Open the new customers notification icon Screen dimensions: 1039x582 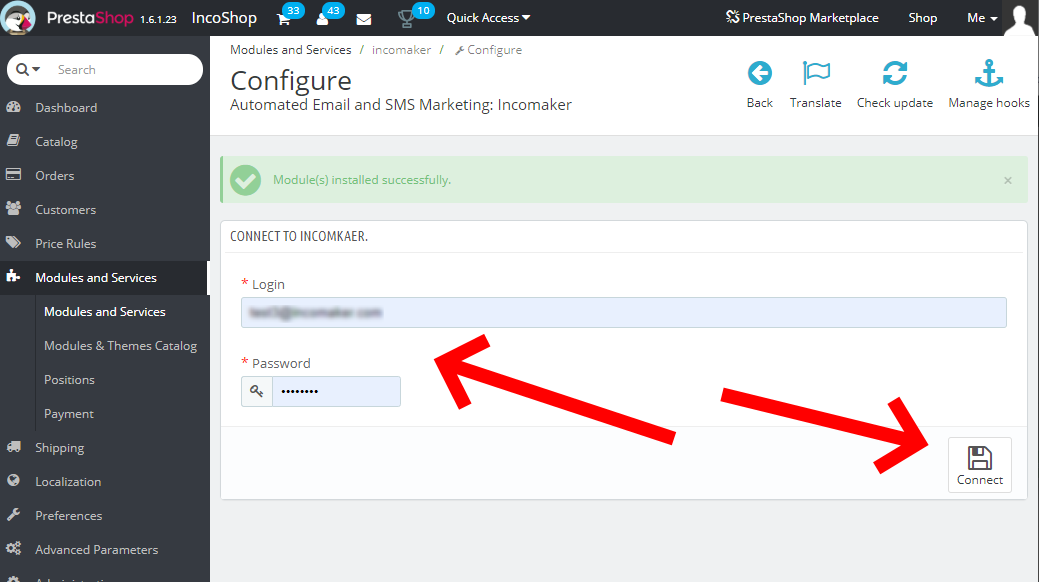pos(323,19)
